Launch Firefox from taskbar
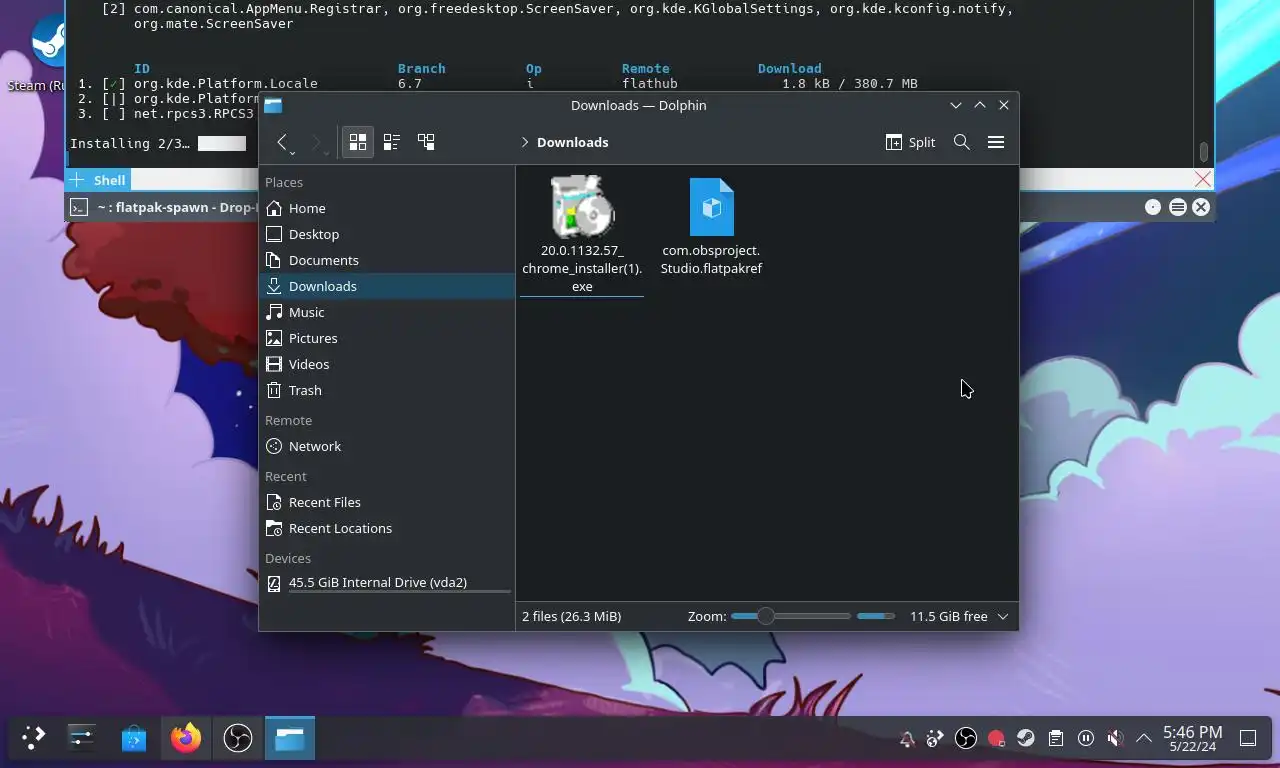 click(185, 738)
